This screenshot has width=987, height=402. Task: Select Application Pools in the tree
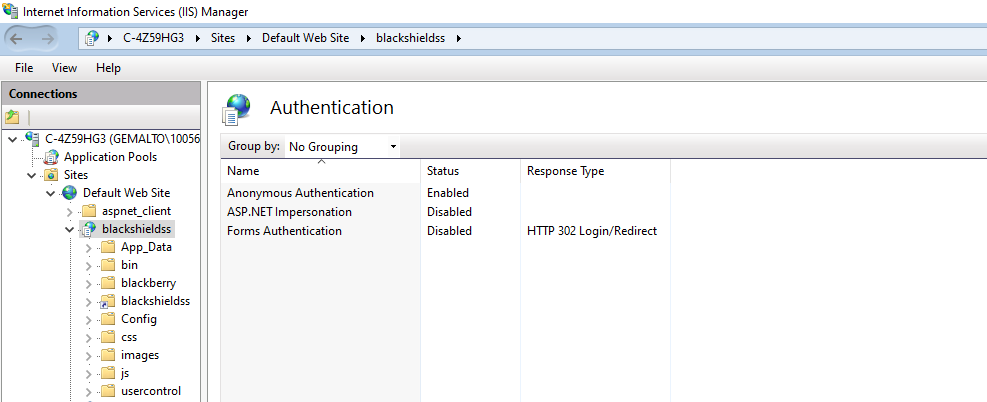[x=111, y=157]
